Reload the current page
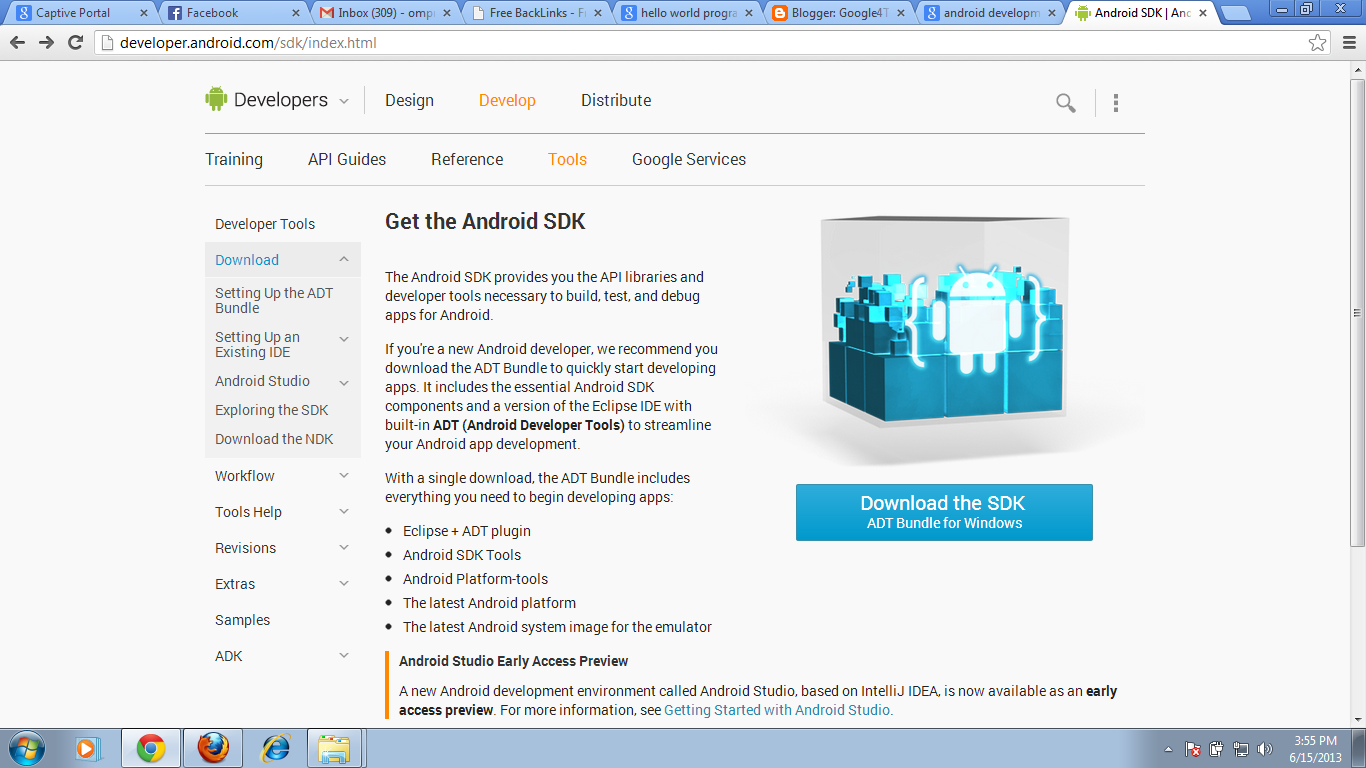1366x768 pixels. point(75,43)
